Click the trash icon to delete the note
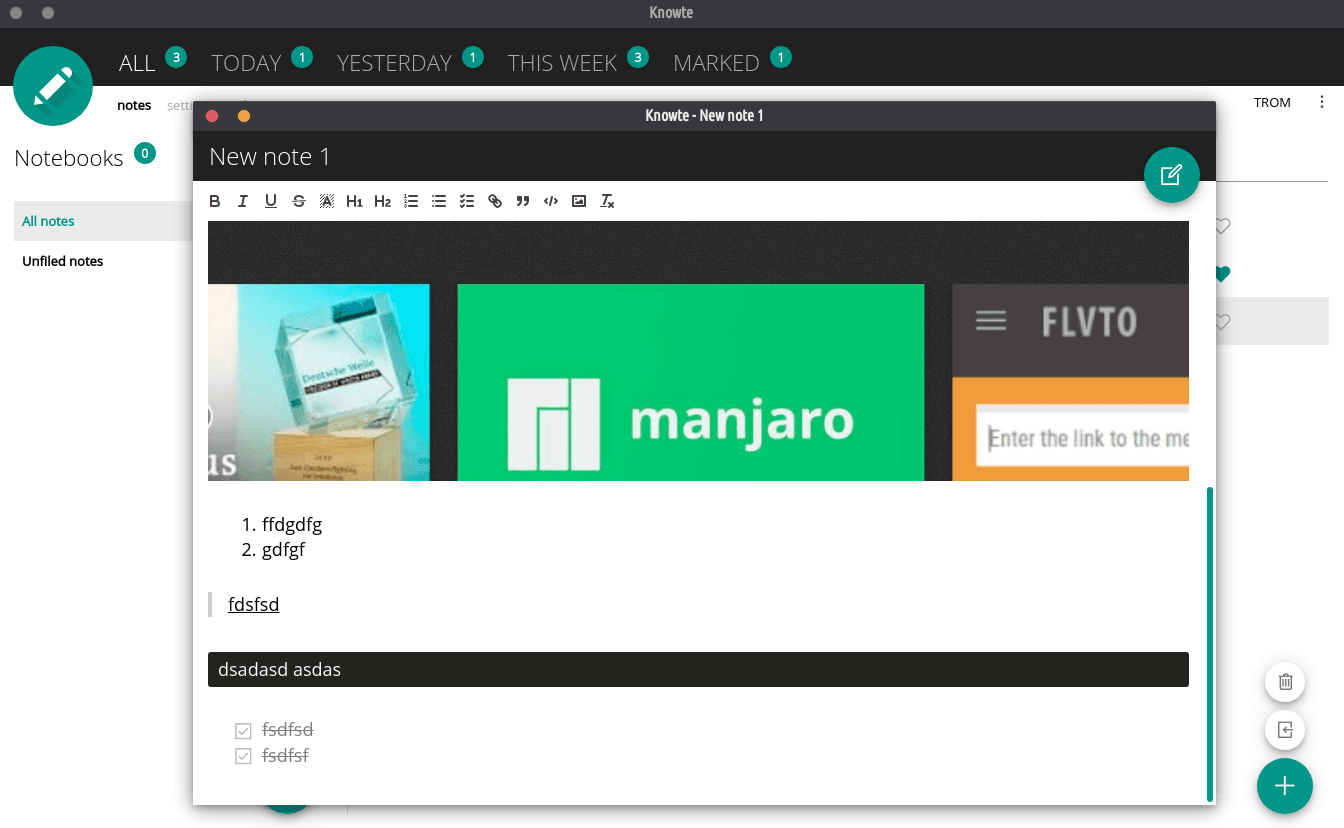Screen dimensions: 1344x828 1285,682
